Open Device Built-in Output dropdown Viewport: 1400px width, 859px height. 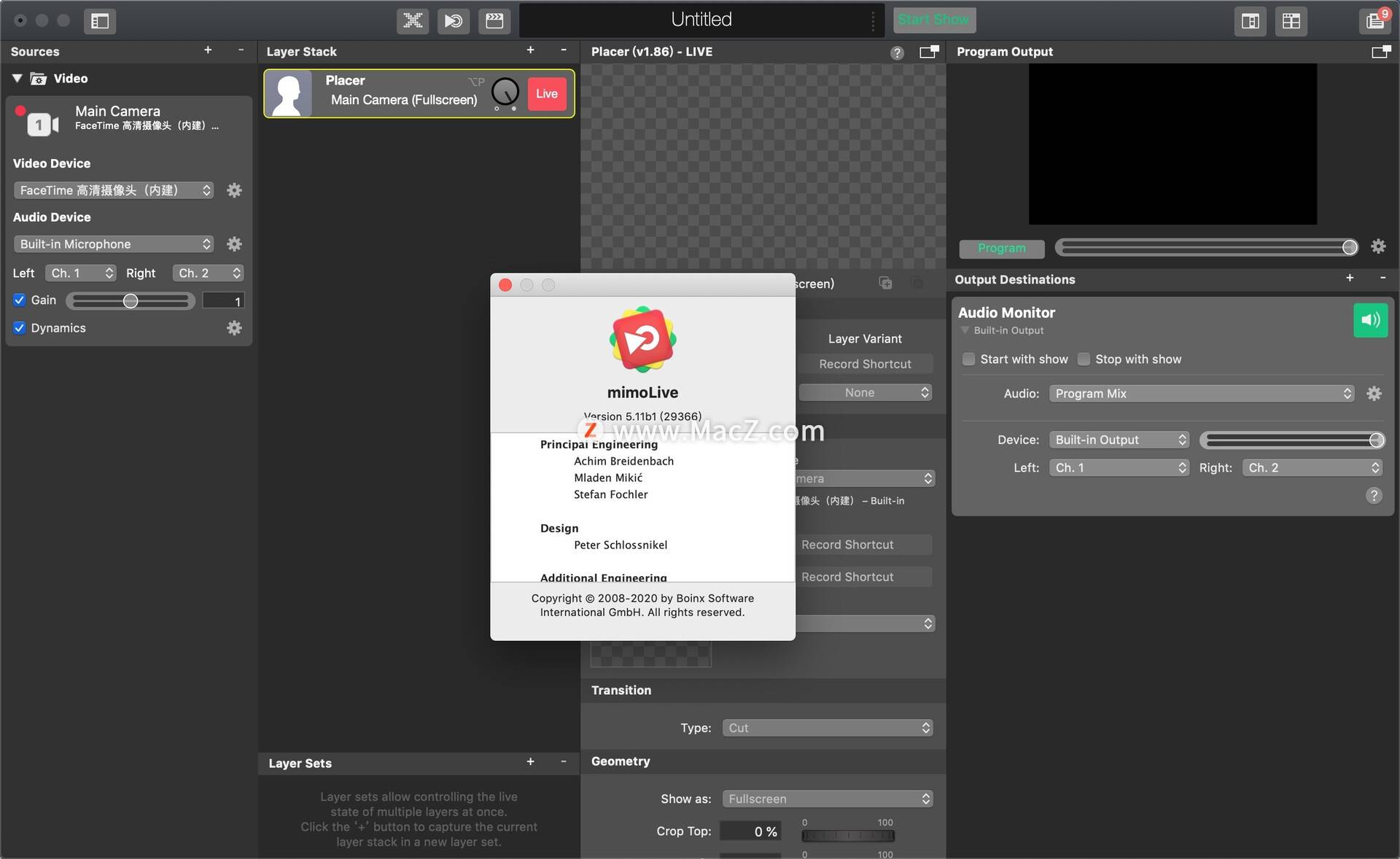(1119, 440)
